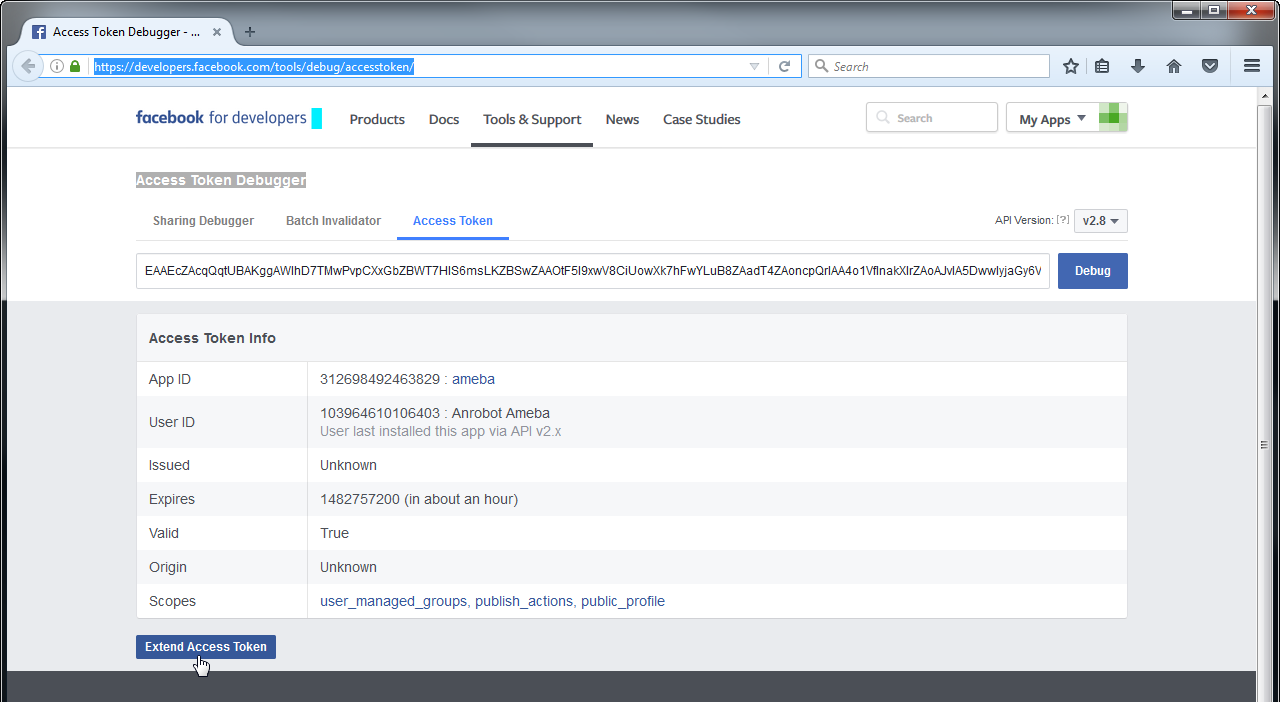Image resolution: width=1280 pixels, height=702 pixels.
Task: Click the Issued row label
Action: tap(169, 465)
